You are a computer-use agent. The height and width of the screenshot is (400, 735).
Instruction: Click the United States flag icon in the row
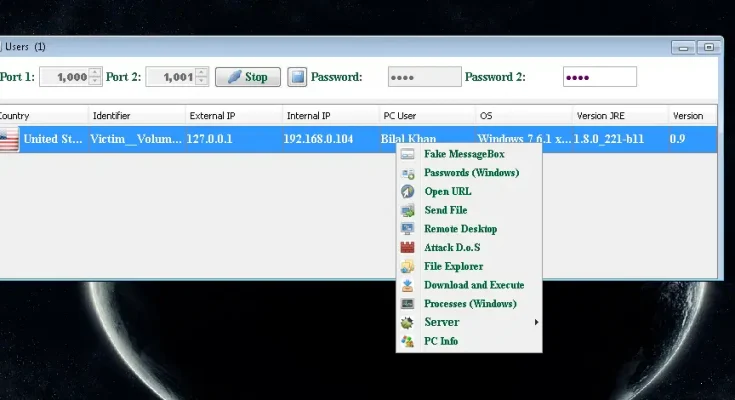(x=9, y=139)
